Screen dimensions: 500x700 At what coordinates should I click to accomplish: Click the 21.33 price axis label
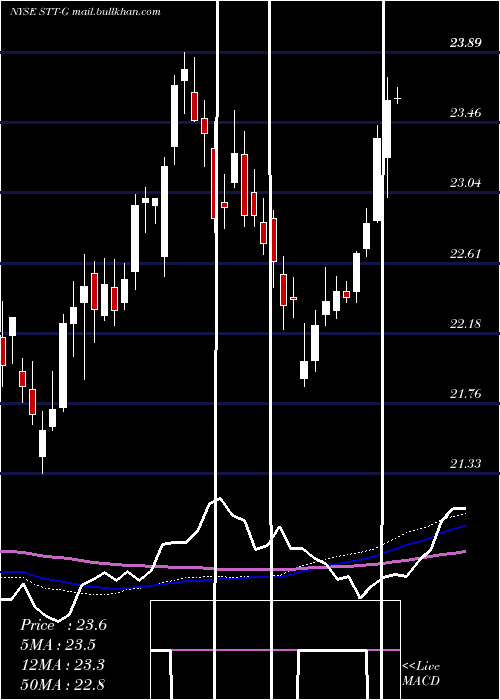[x=466, y=464]
